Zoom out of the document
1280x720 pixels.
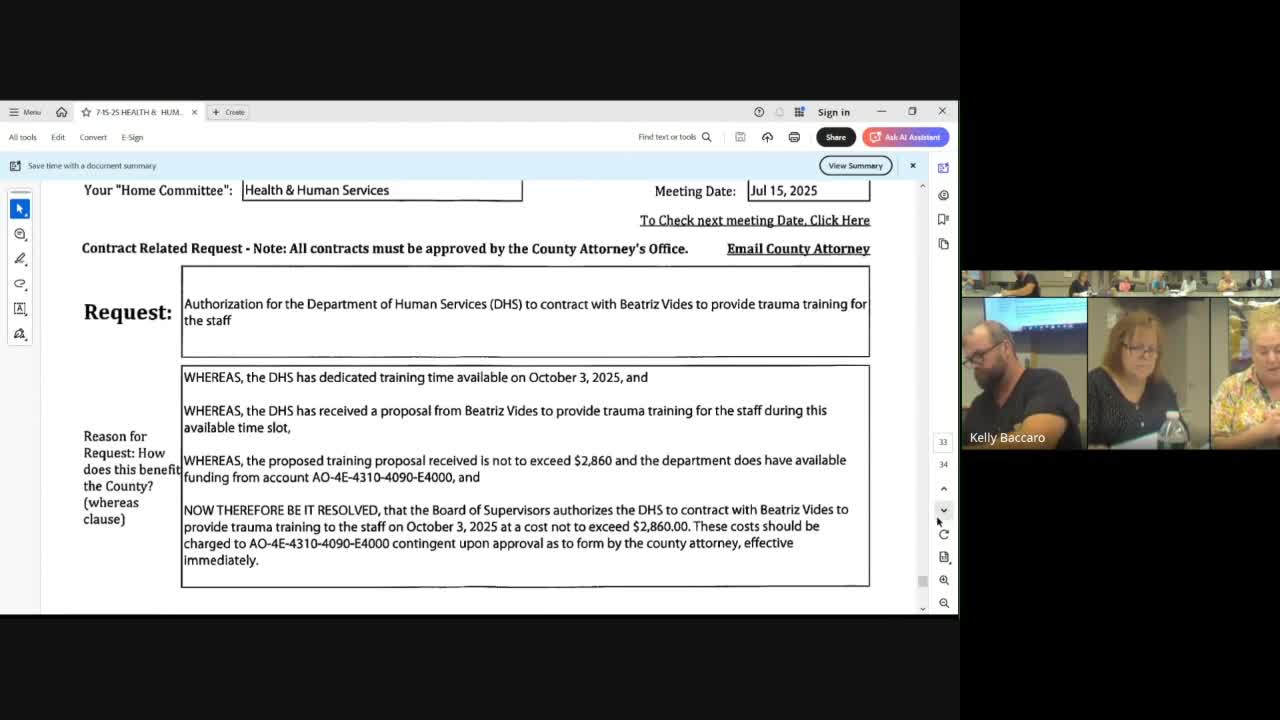click(x=943, y=603)
